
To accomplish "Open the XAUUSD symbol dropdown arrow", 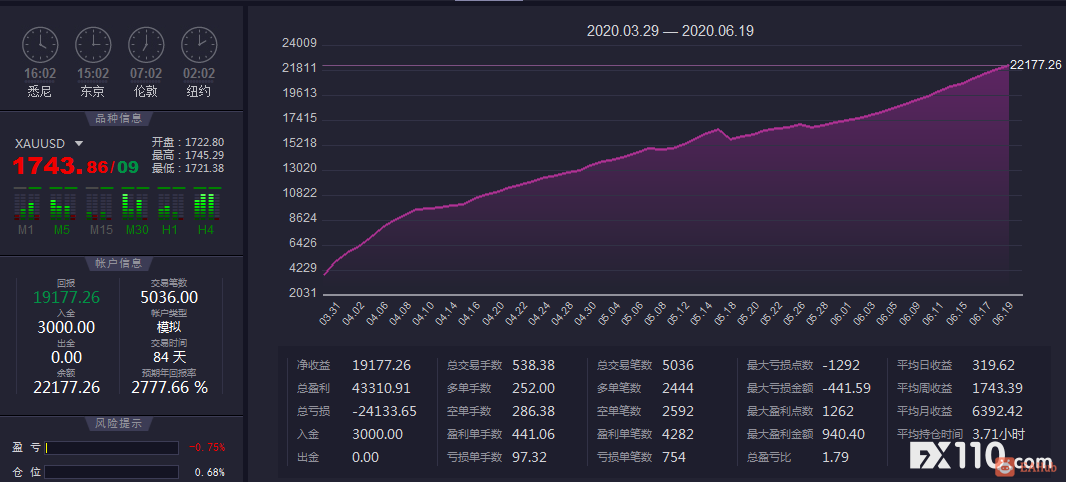I will click(x=79, y=144).
